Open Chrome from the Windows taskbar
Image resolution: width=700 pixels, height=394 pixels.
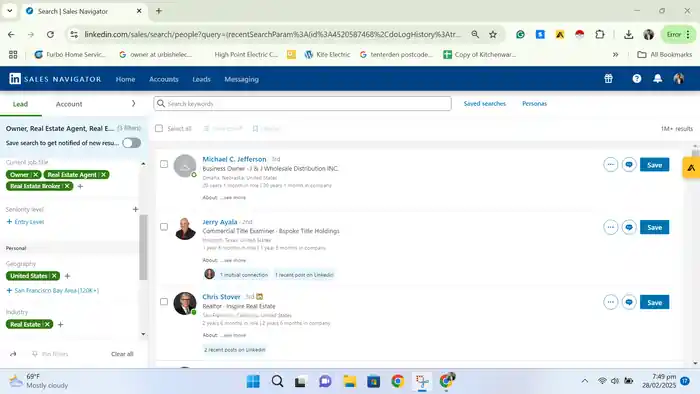point(397,381)
